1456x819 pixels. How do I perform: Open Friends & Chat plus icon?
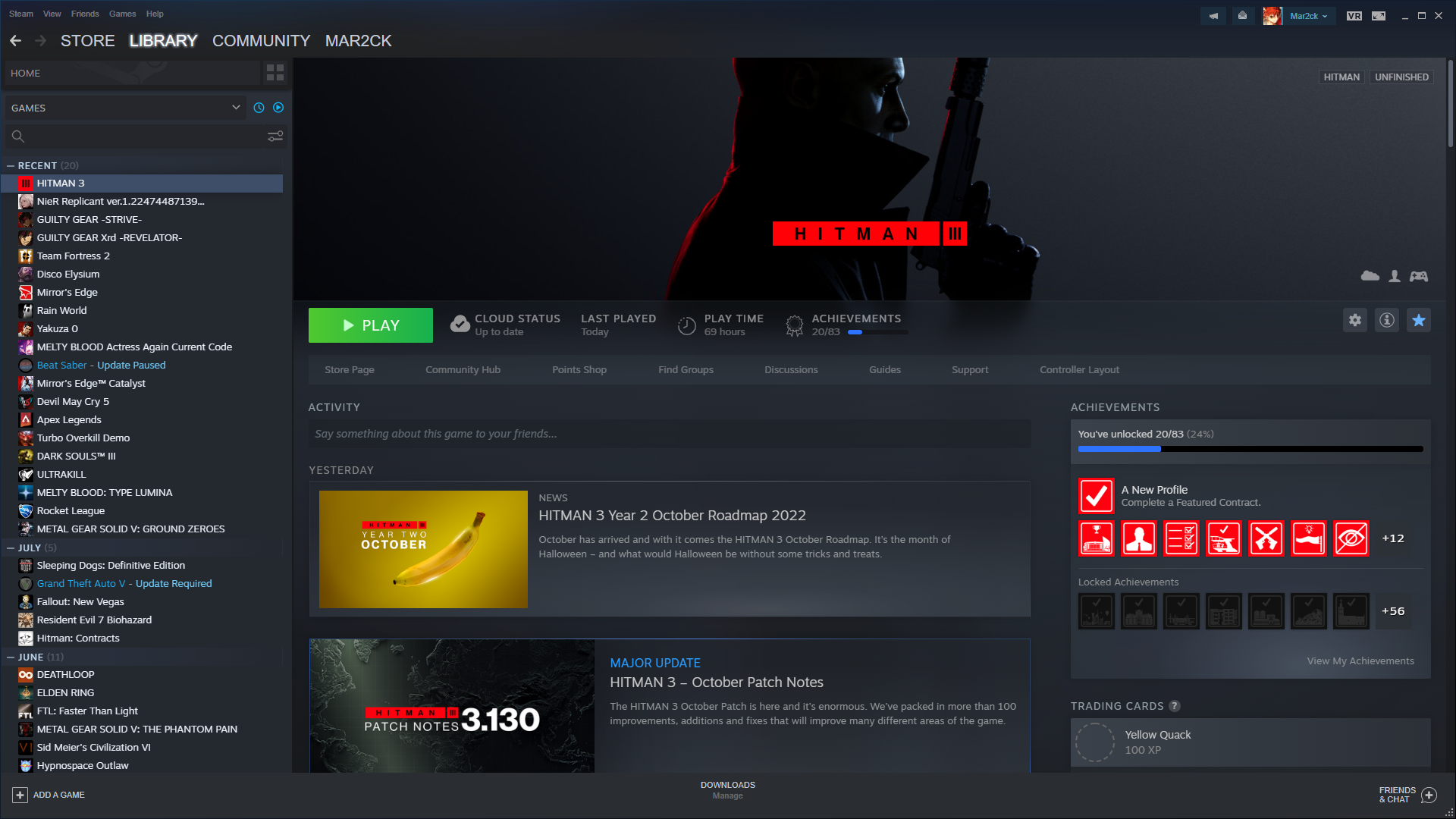pyautogui.click(x=1429, y=795)
